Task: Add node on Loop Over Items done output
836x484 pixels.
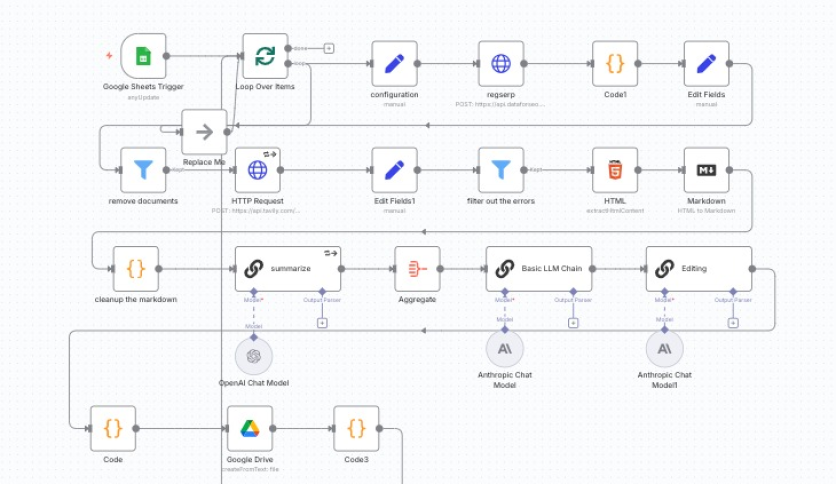Action: (x=329, y=49)
